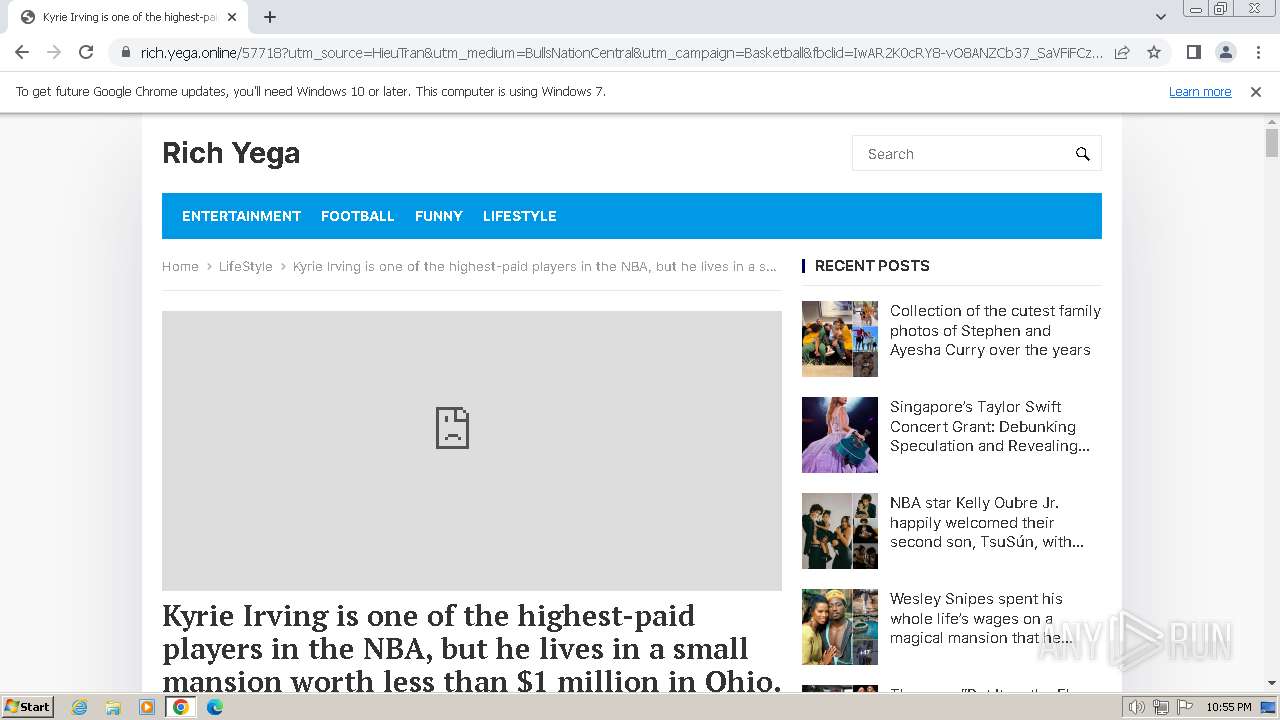This screenshot has height=720, width=1280.
Task: Open the Entertainment menu item
Action: (x=241, y=216)
